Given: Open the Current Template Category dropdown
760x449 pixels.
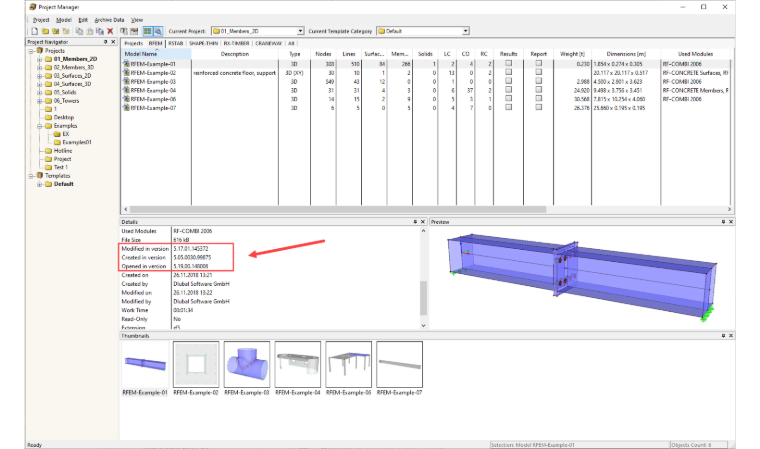Looking at the screenshot, I should pyautogui.click(x=465, y=31).
